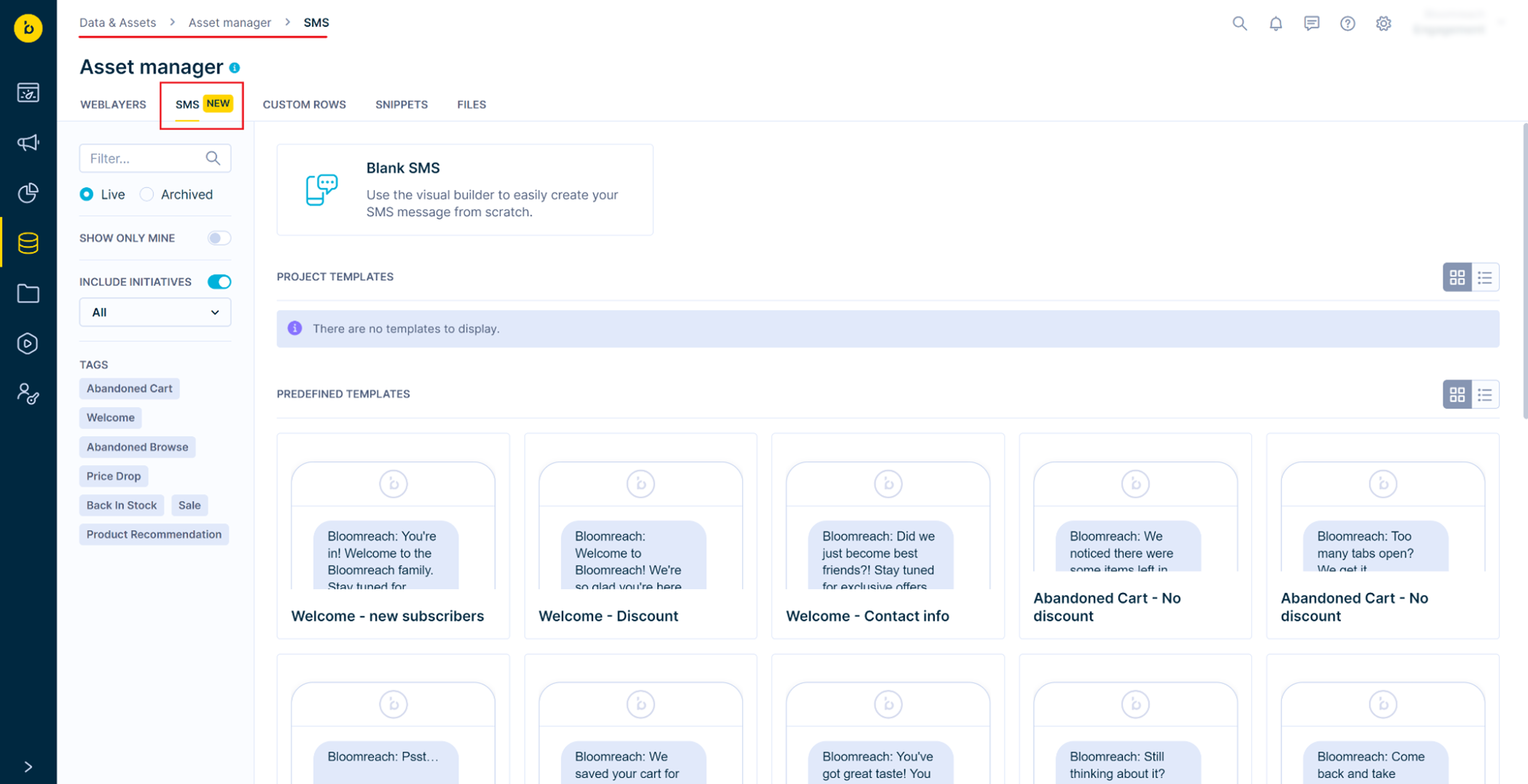This screenshot has width=1528, height=784.
Task: Open the template starting 'We saved your cart'
Action: (640, 719)
